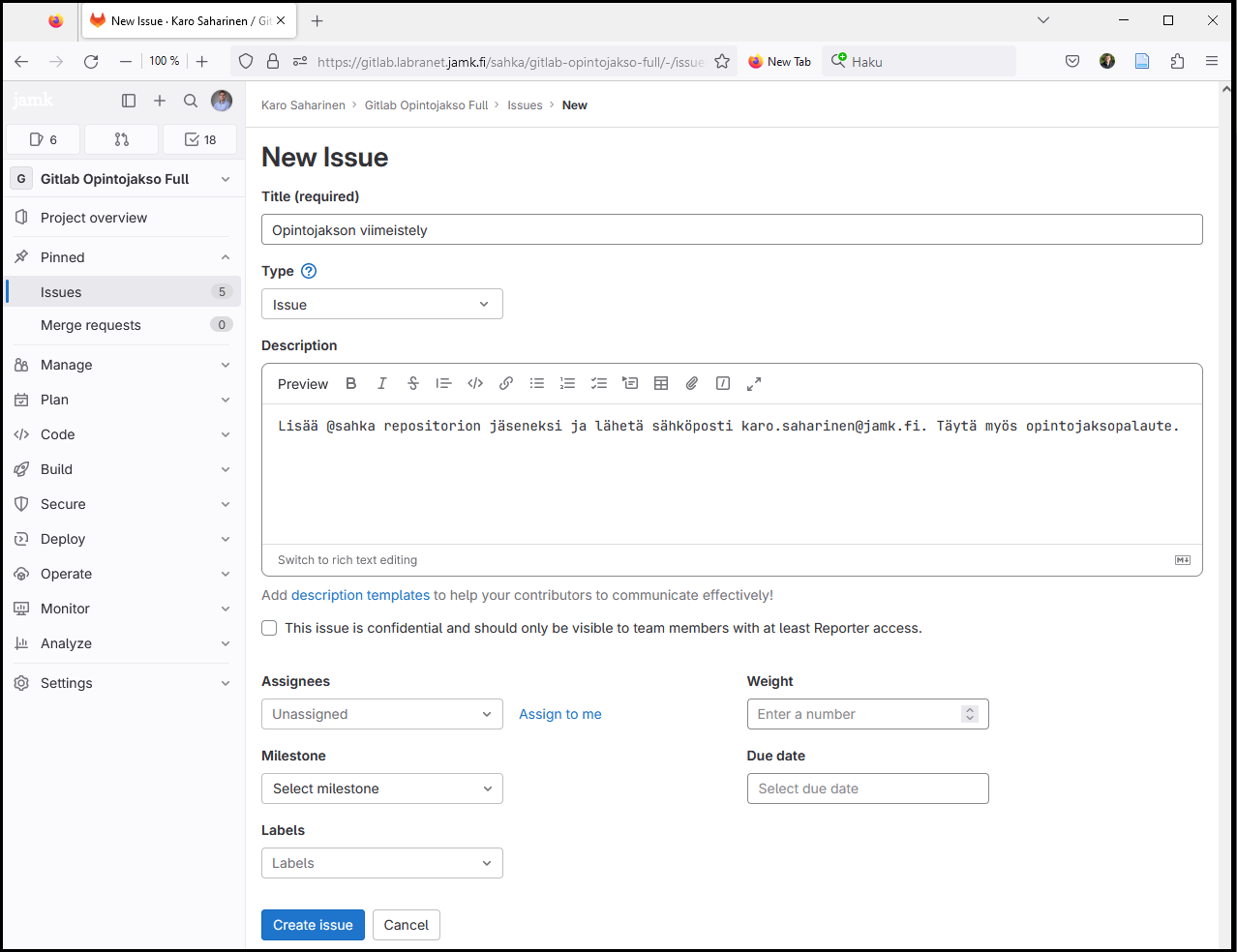1237x952 pixels.
Task: Enter full screen editor mode
Action: click(754, 384)
